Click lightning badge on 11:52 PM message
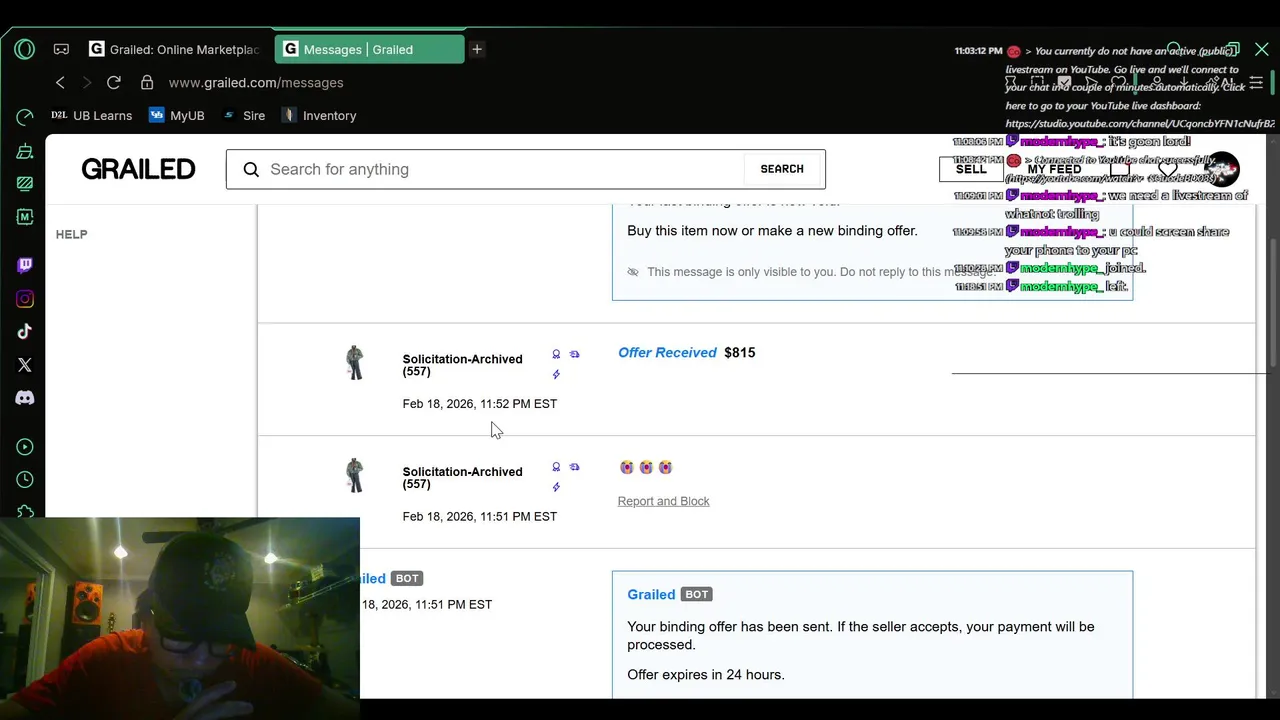 pyautogui.click(x=556, y=374)
